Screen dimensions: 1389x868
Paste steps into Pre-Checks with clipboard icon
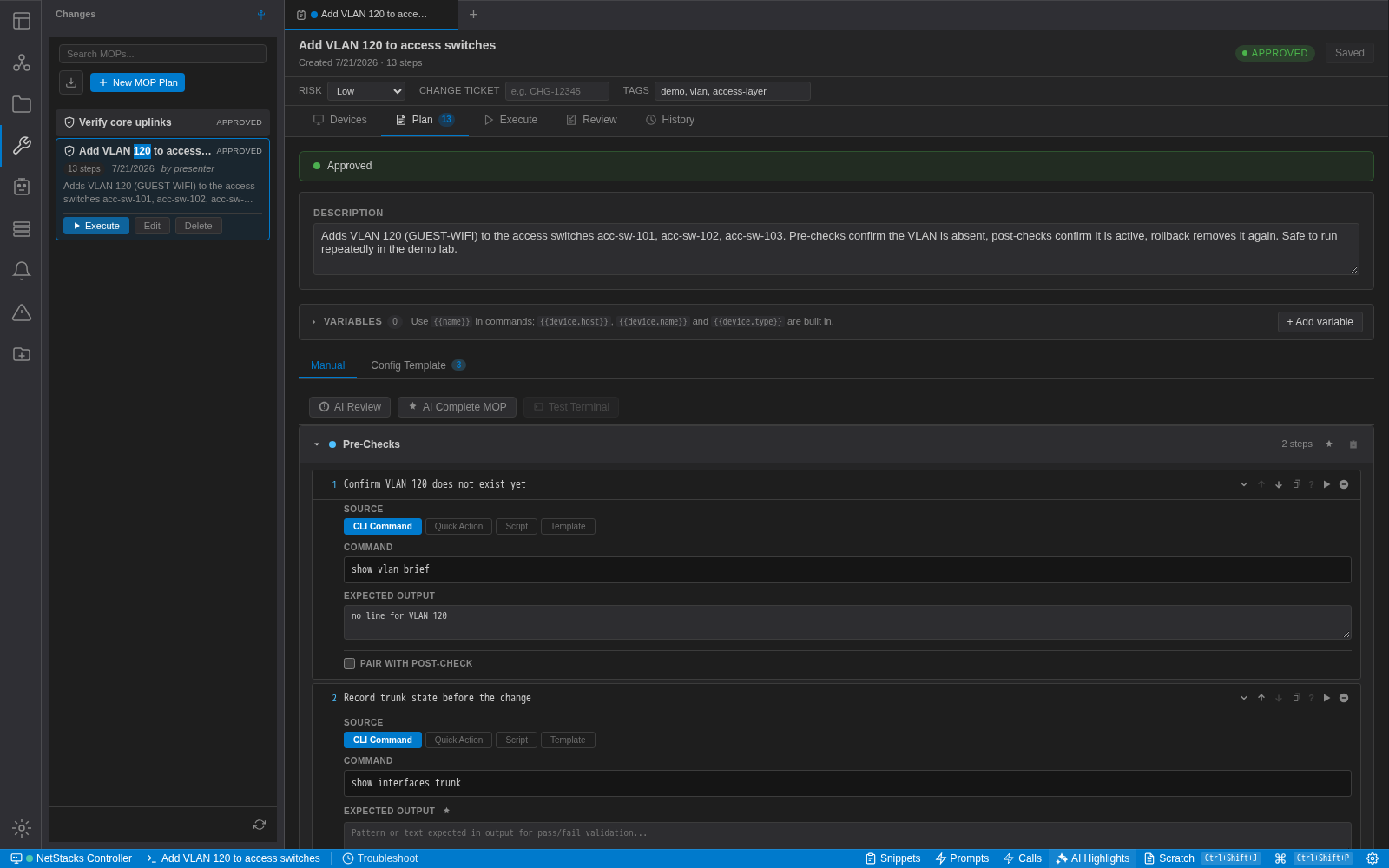tap(1353, 444)
